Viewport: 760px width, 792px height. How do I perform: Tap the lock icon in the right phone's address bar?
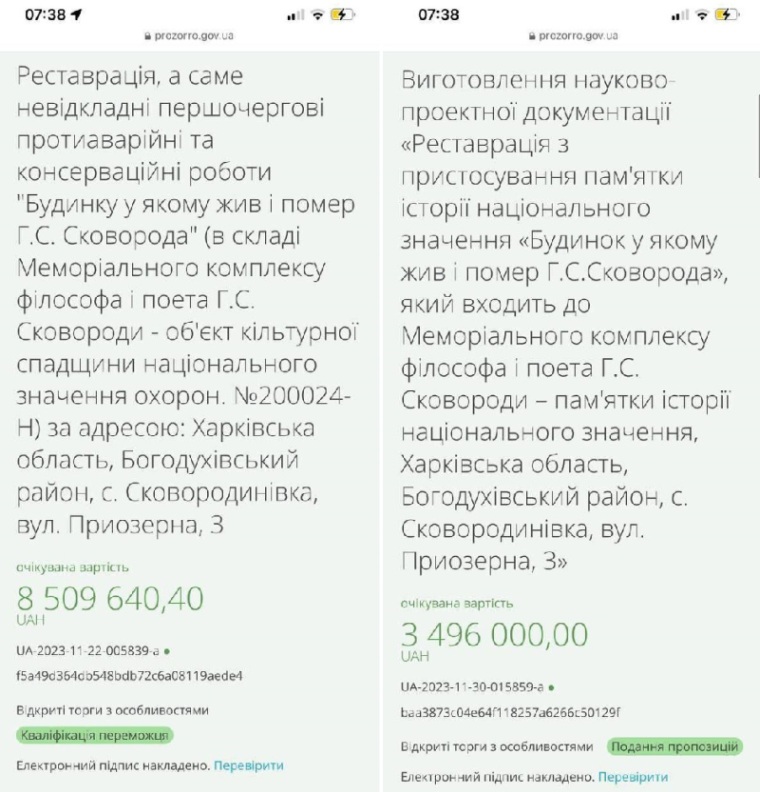click(532, 36)
